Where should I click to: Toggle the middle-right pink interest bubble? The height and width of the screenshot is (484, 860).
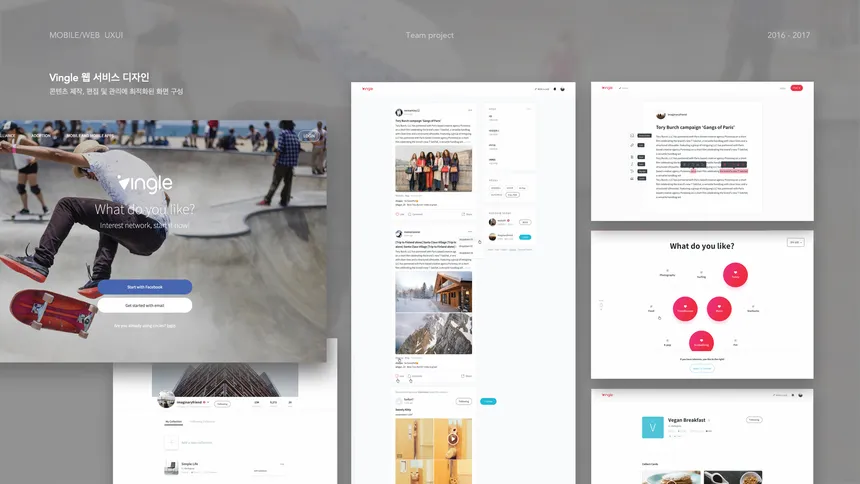[x=719, y=308]
